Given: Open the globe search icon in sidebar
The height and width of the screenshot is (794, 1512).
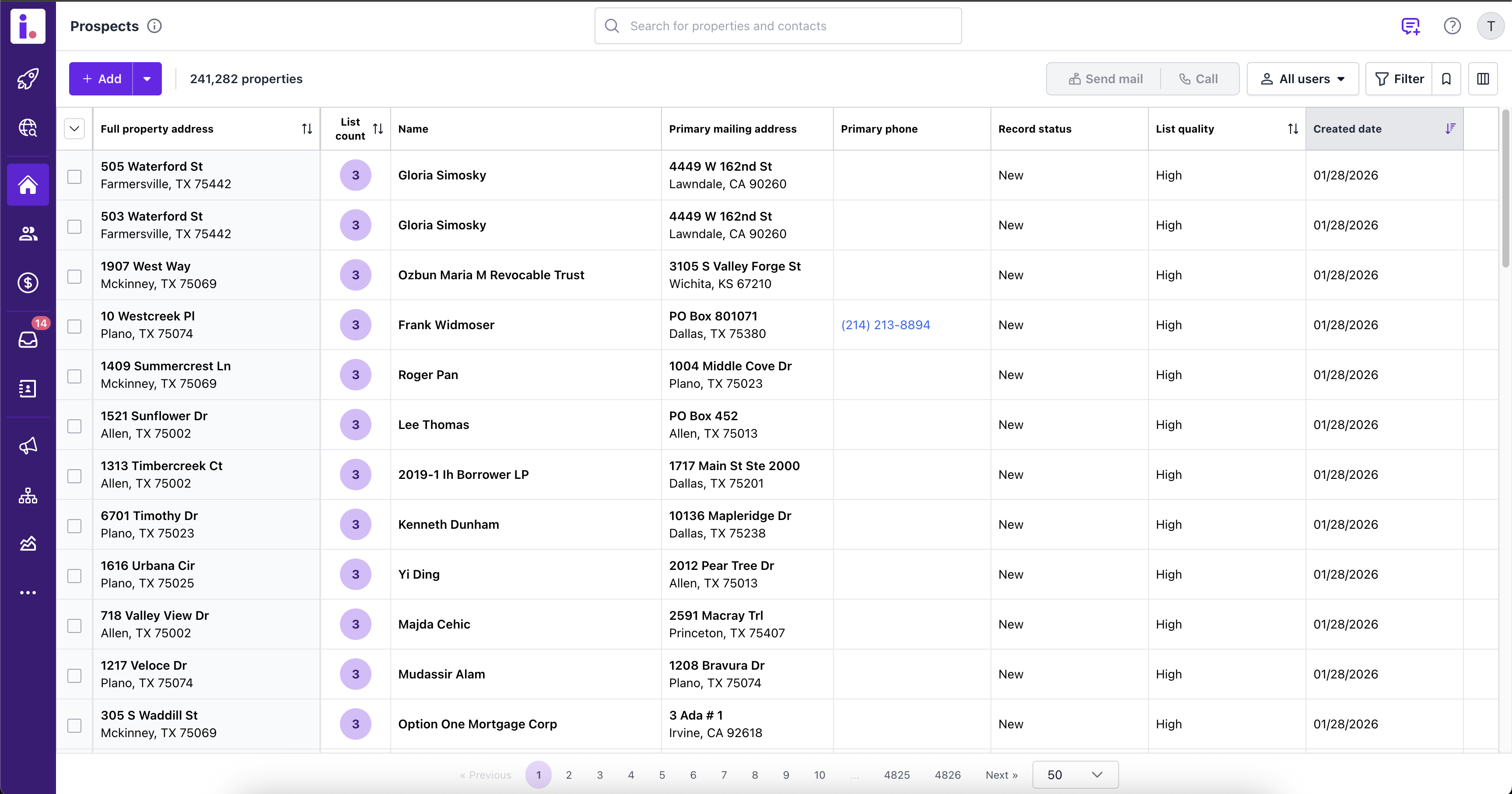Looking at the screenshot, I should [28, 127].
